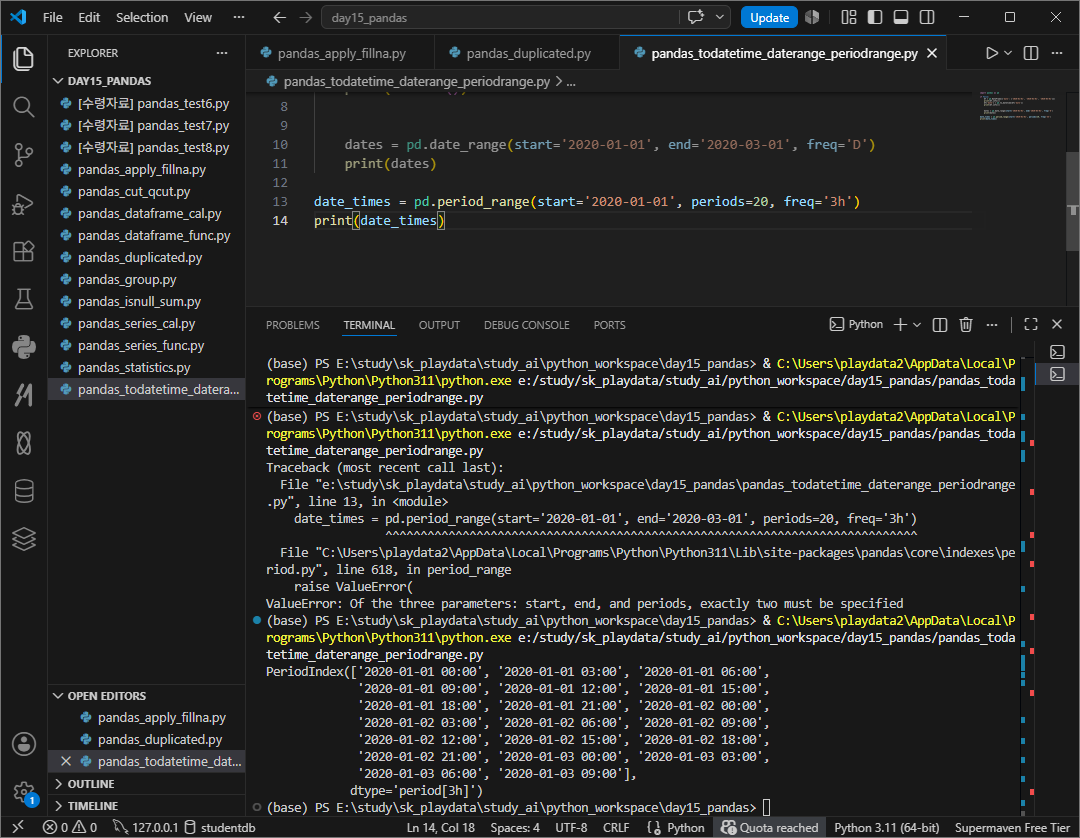Customize layout button in title bar
Image resolution: width=1080 pixels, height=838 pixels.
849,17
